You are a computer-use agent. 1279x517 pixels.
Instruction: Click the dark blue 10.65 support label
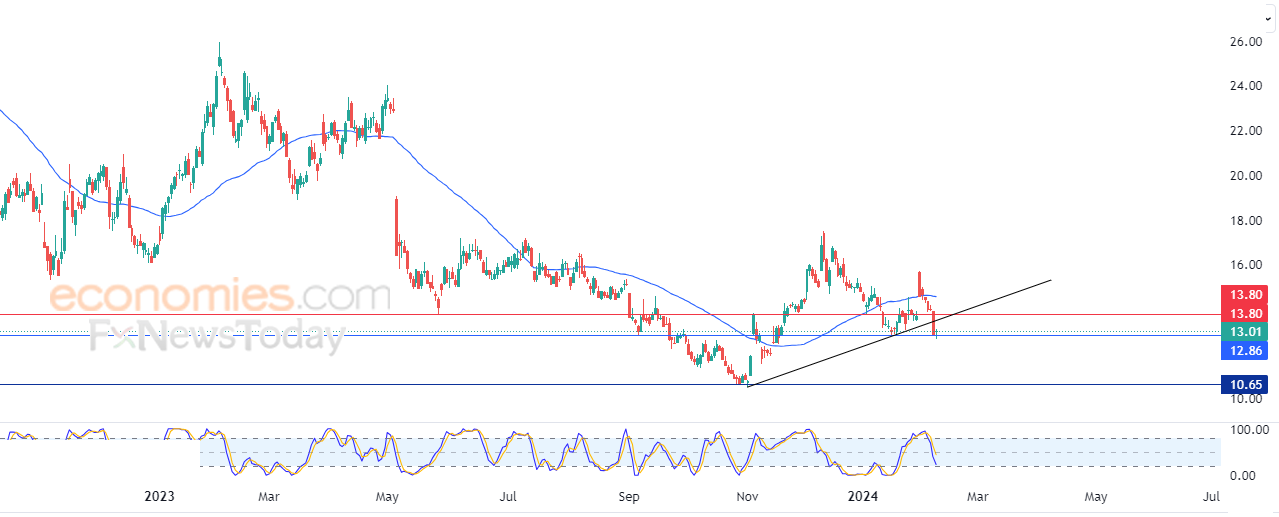click(1244, 384)
